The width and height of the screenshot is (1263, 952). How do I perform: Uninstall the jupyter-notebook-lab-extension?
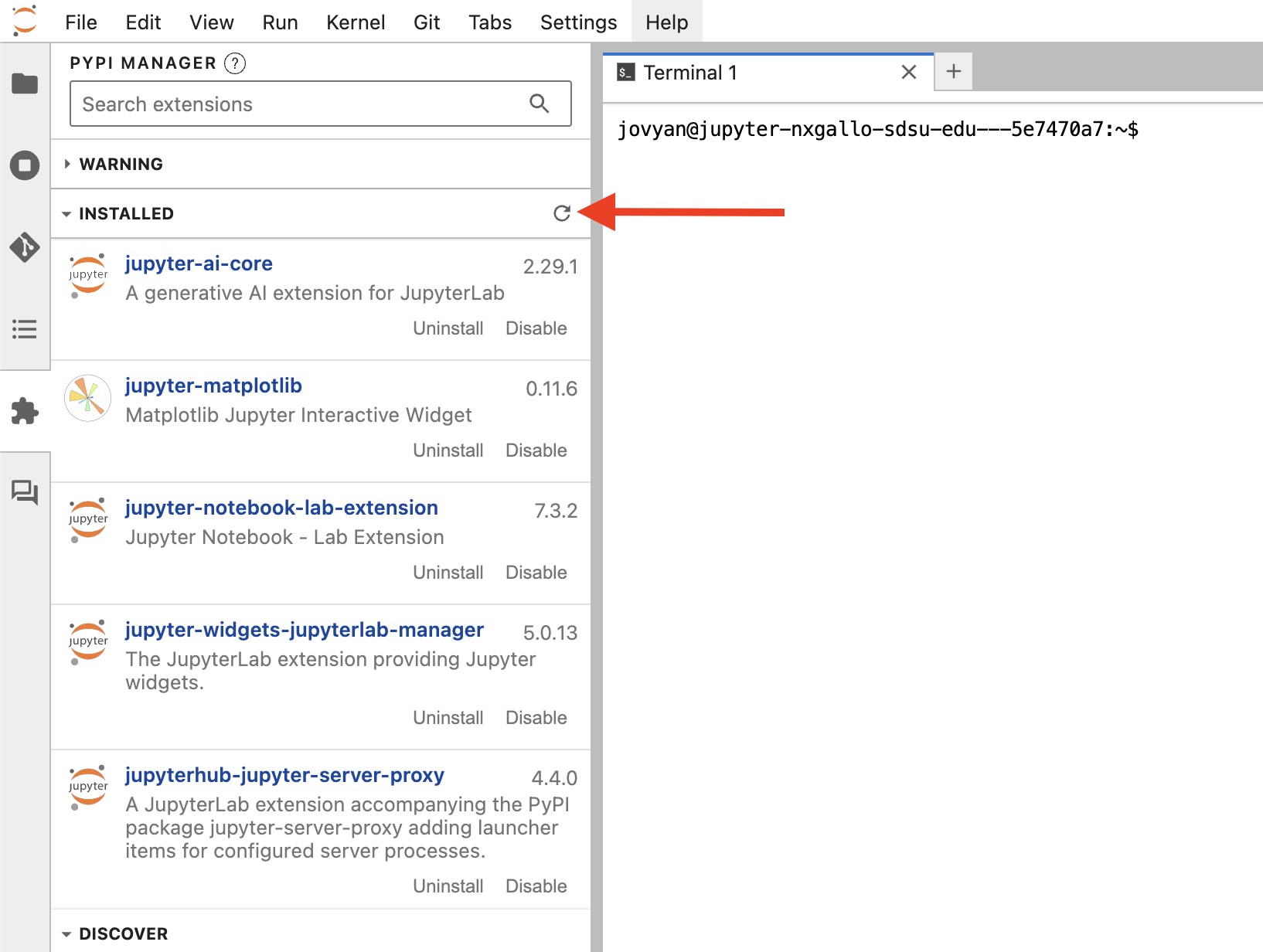point(448,572)
